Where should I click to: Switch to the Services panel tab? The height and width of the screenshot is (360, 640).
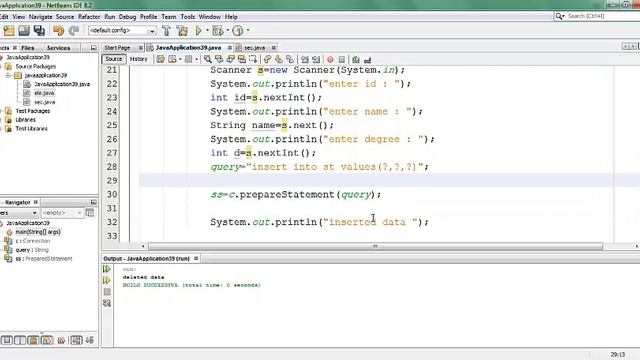click(58, 48)
